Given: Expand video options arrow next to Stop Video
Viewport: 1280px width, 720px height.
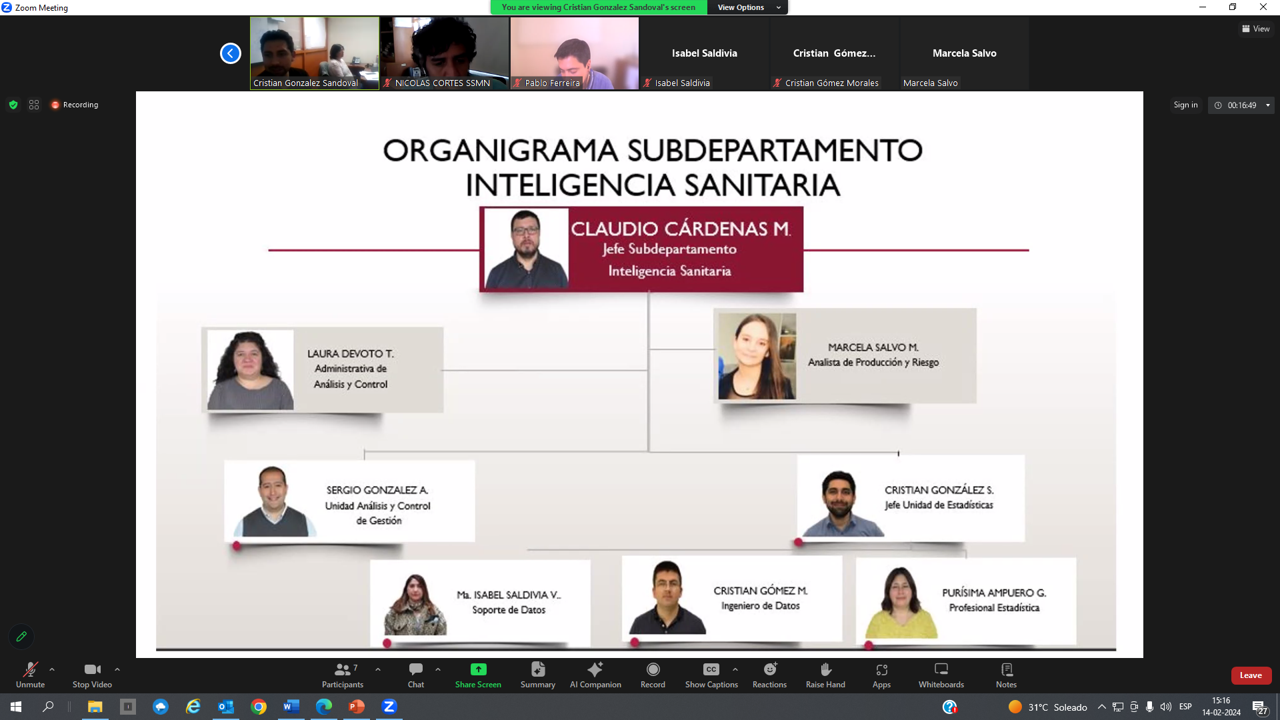Looking at the screenshot, I should click(x=117, y=669).
